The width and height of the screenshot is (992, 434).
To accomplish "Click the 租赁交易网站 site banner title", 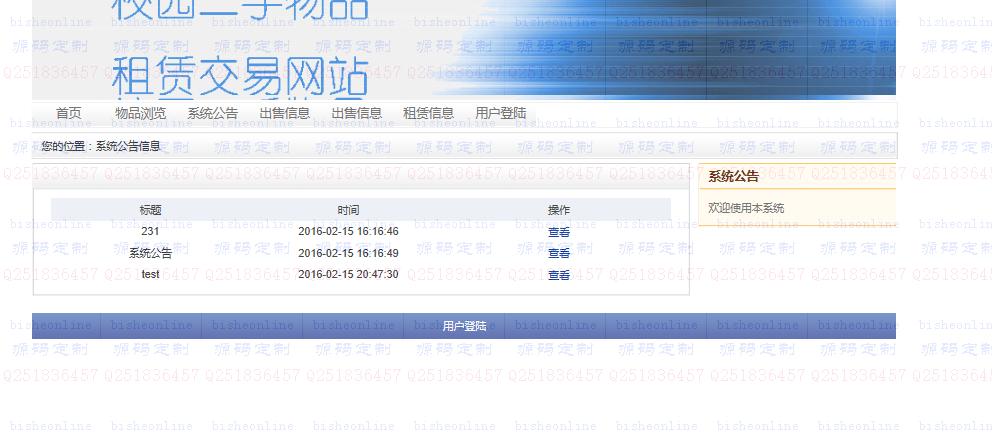I will tap(240, 76).
